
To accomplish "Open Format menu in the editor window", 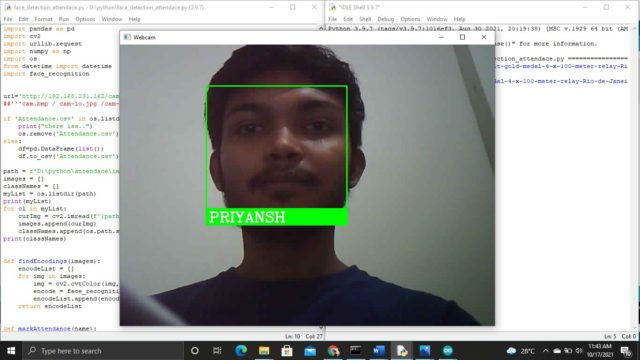I will [43, 19].
